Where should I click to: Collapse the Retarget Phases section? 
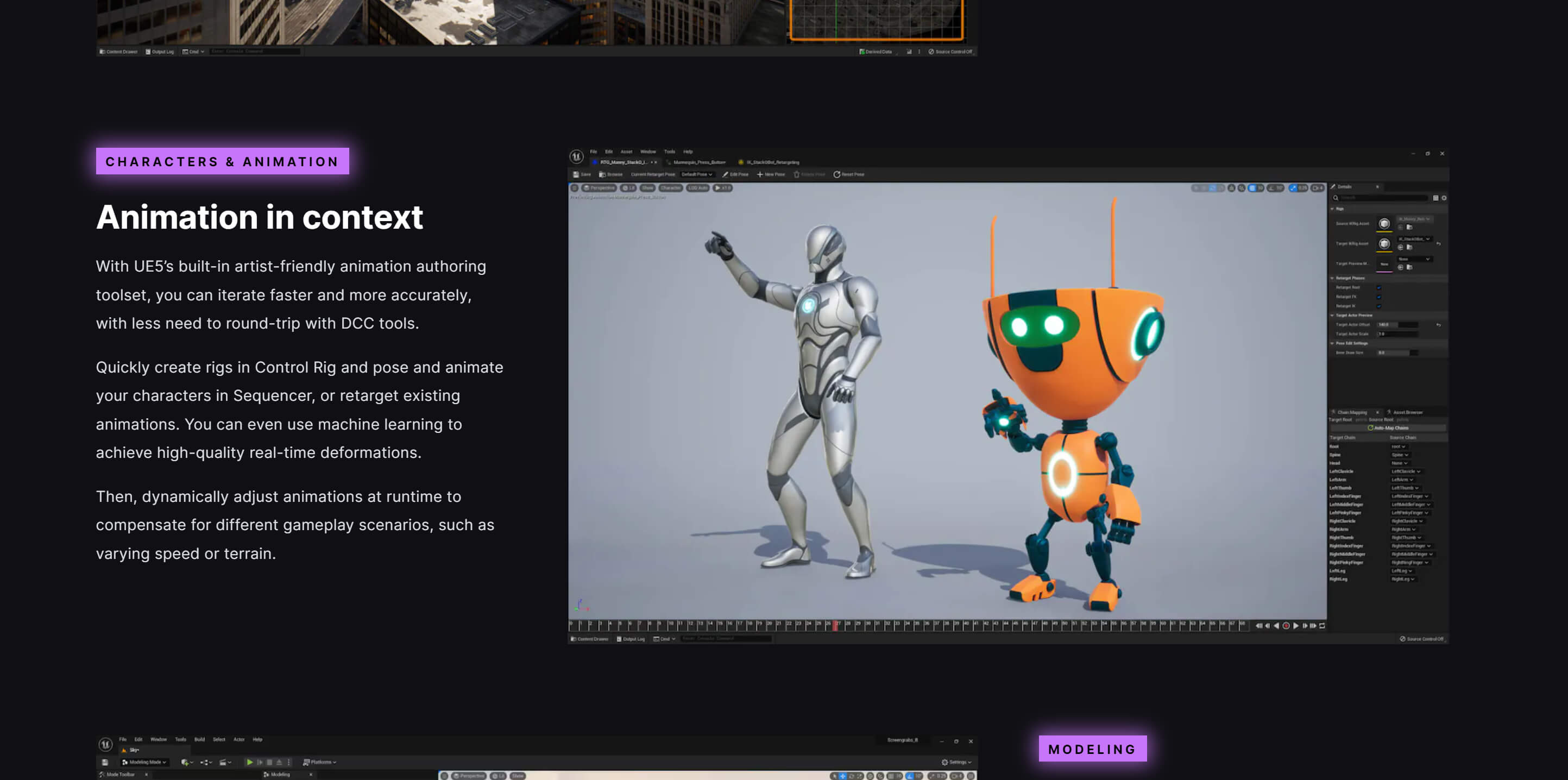1332,278
